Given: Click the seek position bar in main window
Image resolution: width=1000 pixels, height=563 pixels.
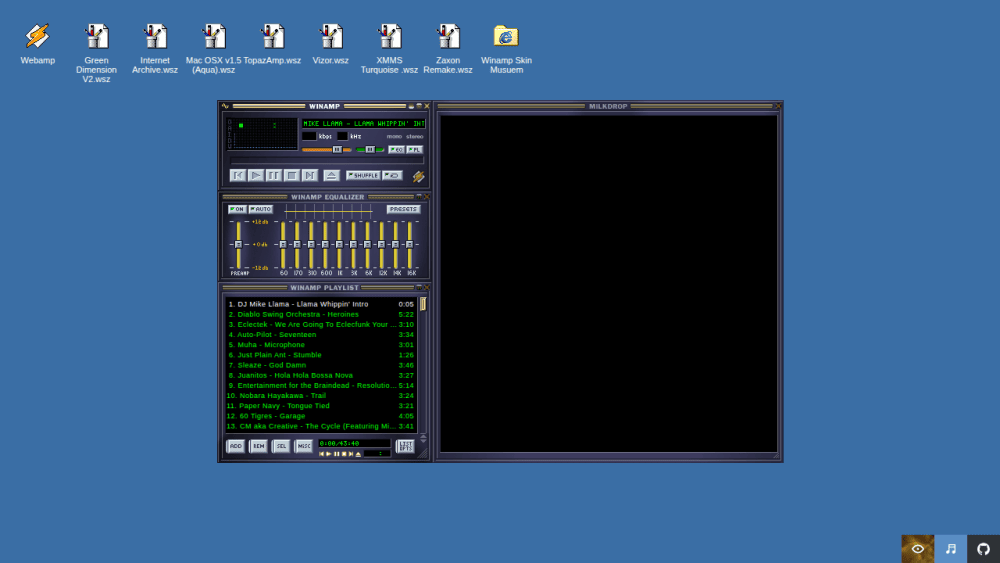Looking at the screenshot, I should point(327,161).
